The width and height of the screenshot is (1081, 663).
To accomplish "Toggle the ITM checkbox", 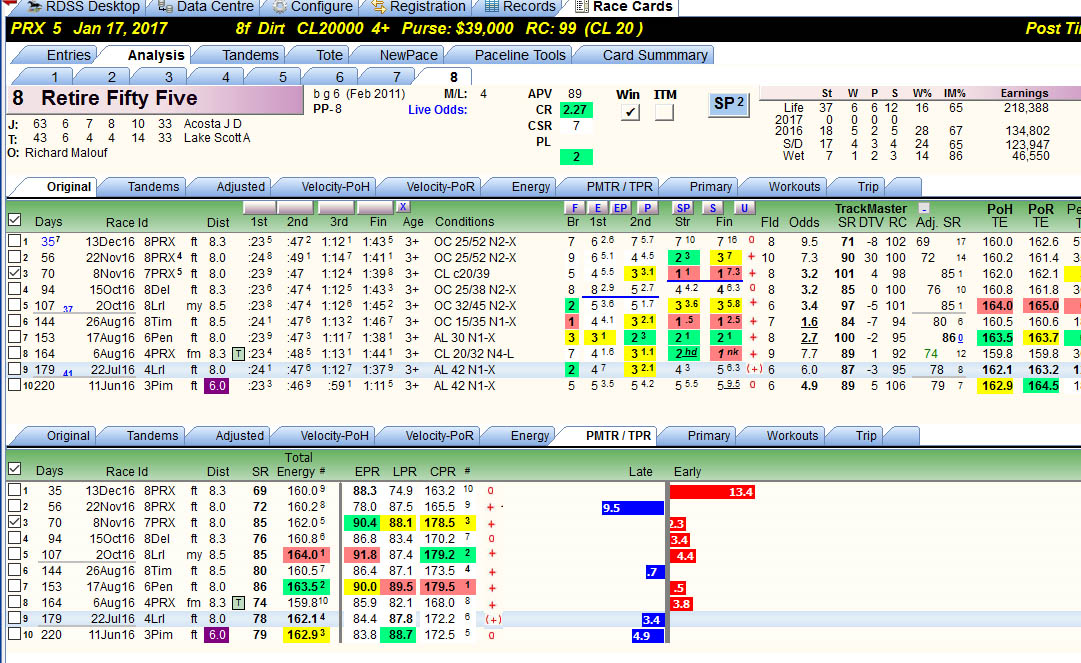I will pos(664,112).
